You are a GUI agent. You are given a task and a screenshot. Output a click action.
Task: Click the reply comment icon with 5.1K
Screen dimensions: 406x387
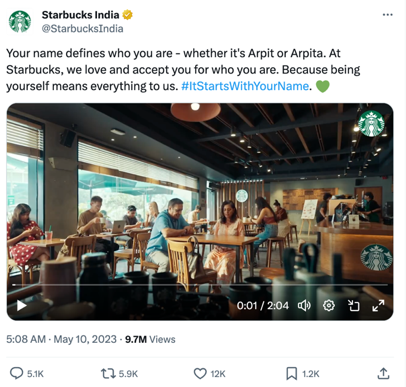coord(17,373)
